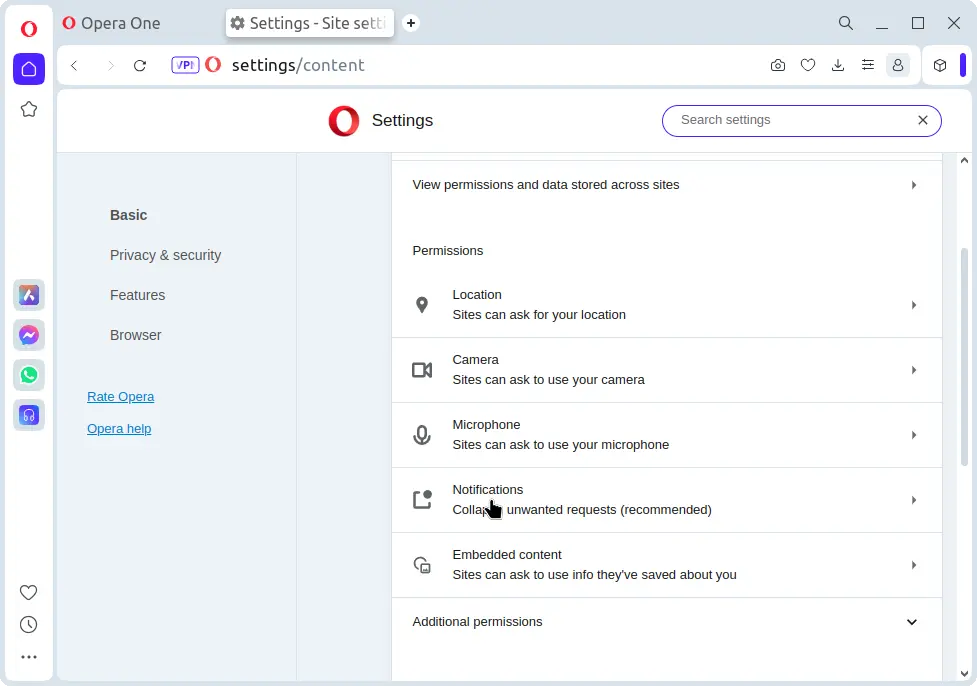Click the Settings page title logo
Viewport: 977px width, 686px height.
[344, 120]
